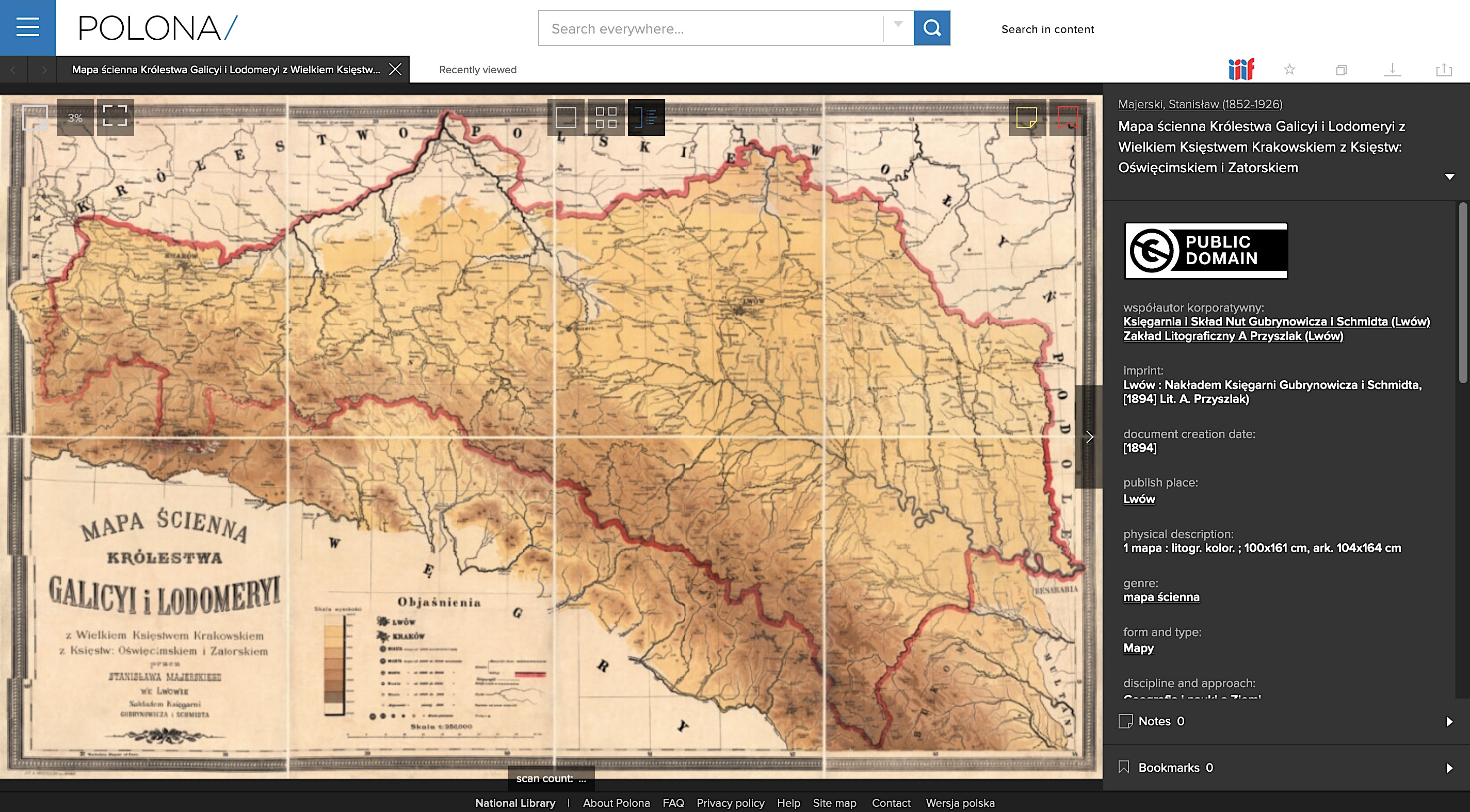
Task: Open Contact footer link
Action: point(891,803)
